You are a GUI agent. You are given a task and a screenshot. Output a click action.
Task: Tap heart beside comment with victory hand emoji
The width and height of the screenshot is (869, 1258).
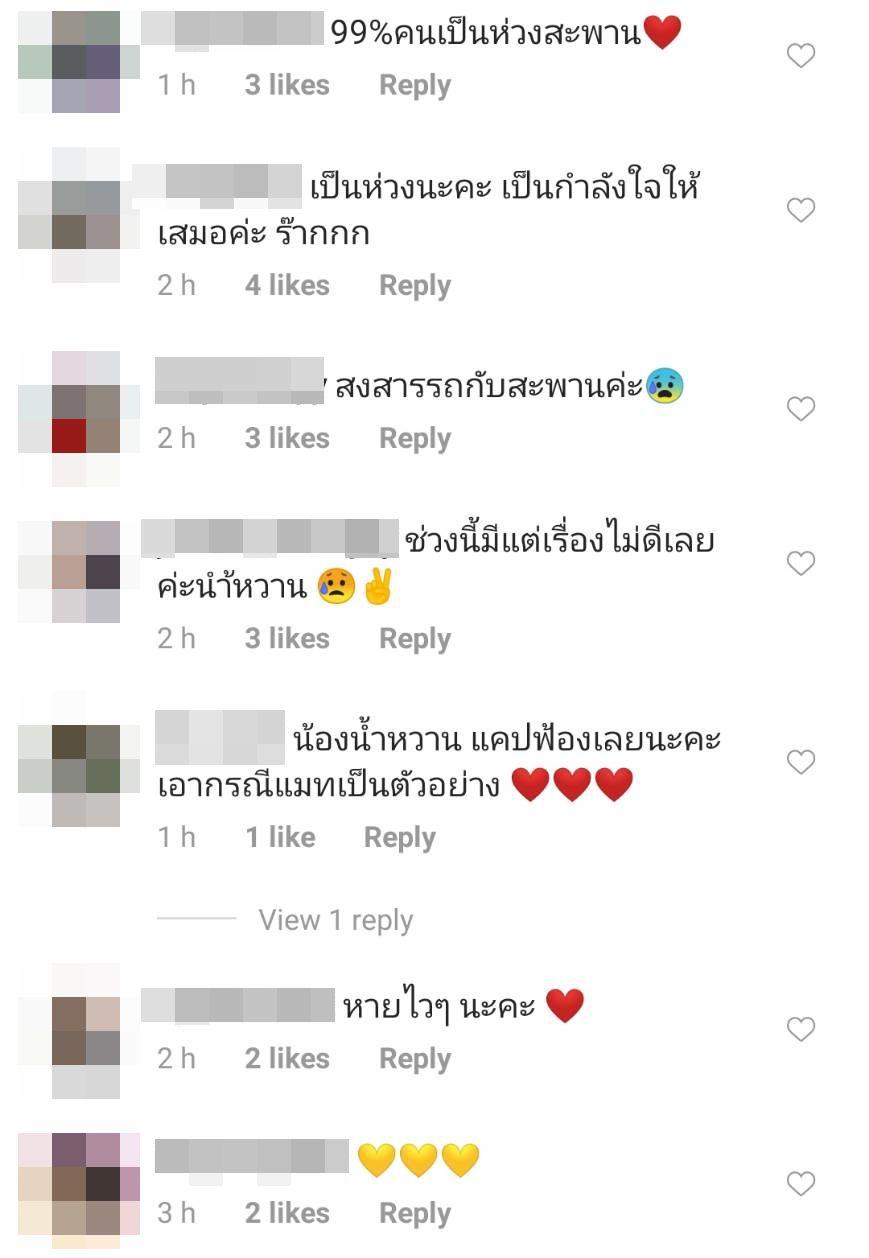(x=801, y=564)
